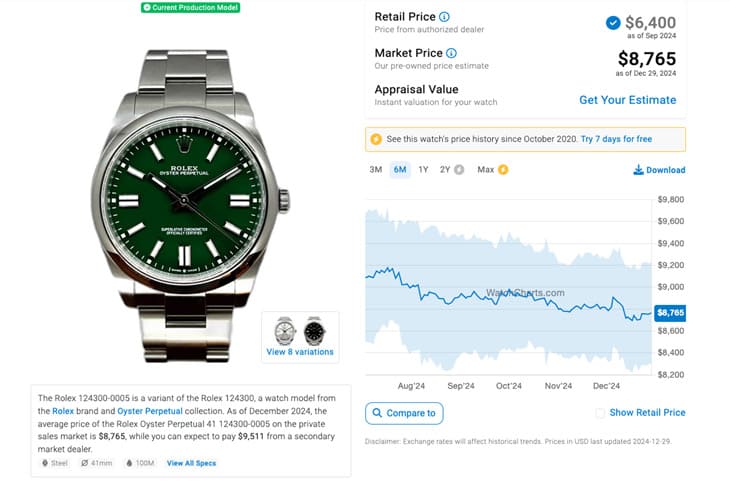Click the premium badge beside Max
The width and height of the screenshot is (730, 482).
pyautogui.click(x=503, y=170)
